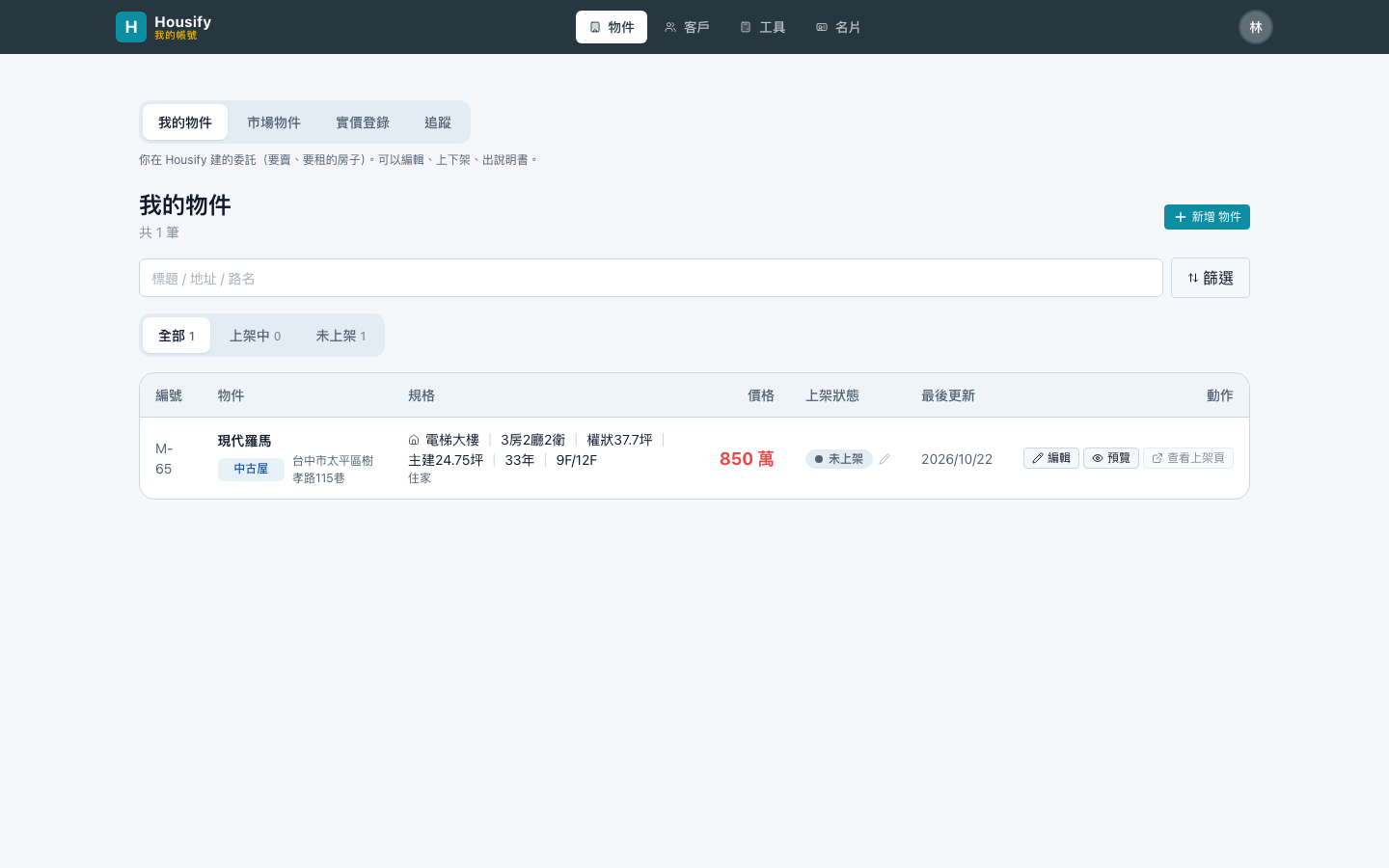Show 全部 listings filter

pyautogui.click(x=177, y=336)
